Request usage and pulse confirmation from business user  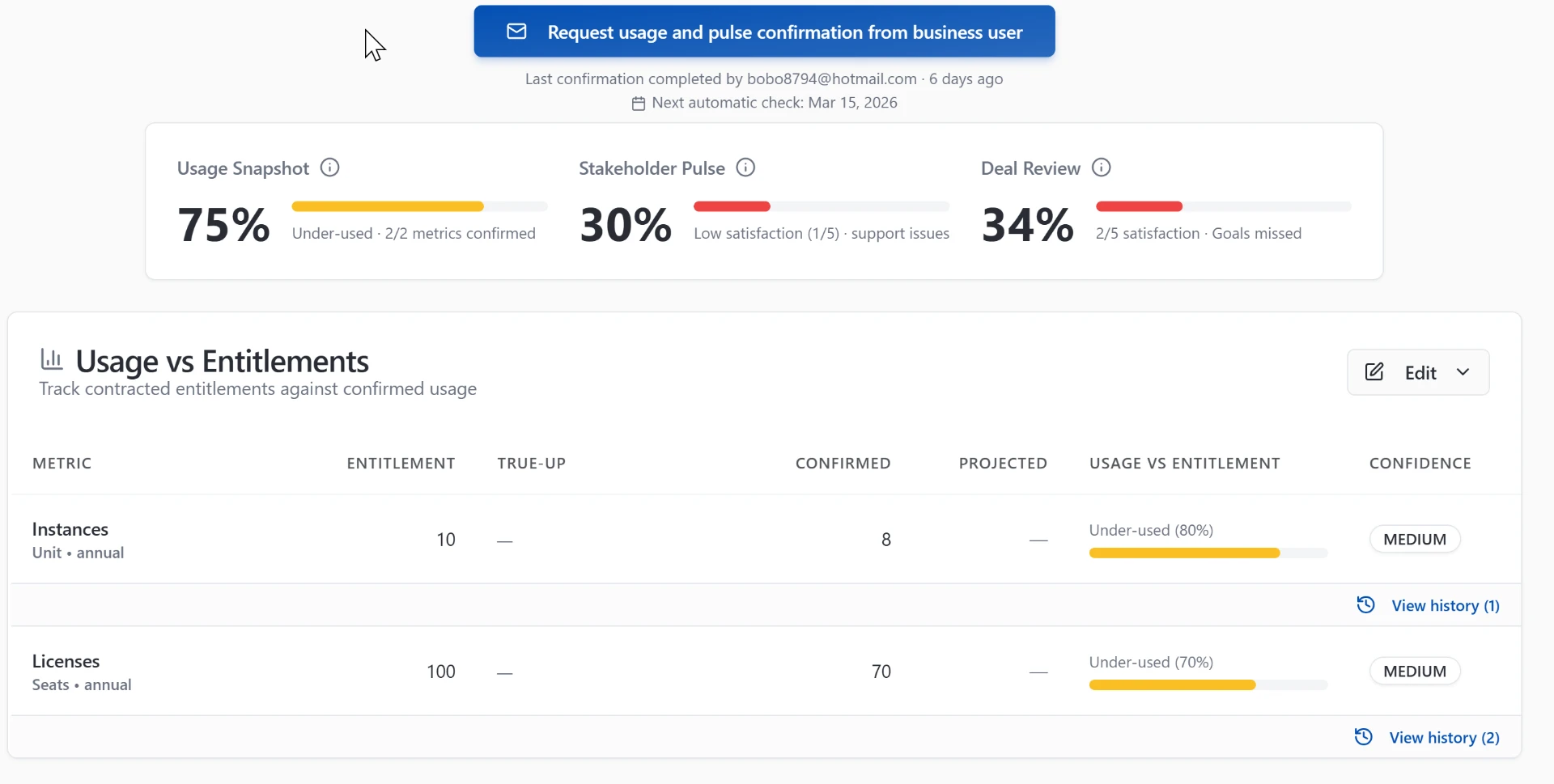[764, 32]
